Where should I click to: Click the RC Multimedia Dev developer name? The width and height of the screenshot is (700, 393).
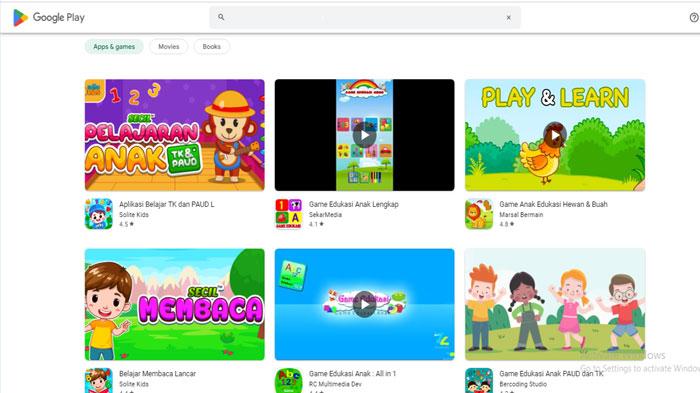coord(335,384)
